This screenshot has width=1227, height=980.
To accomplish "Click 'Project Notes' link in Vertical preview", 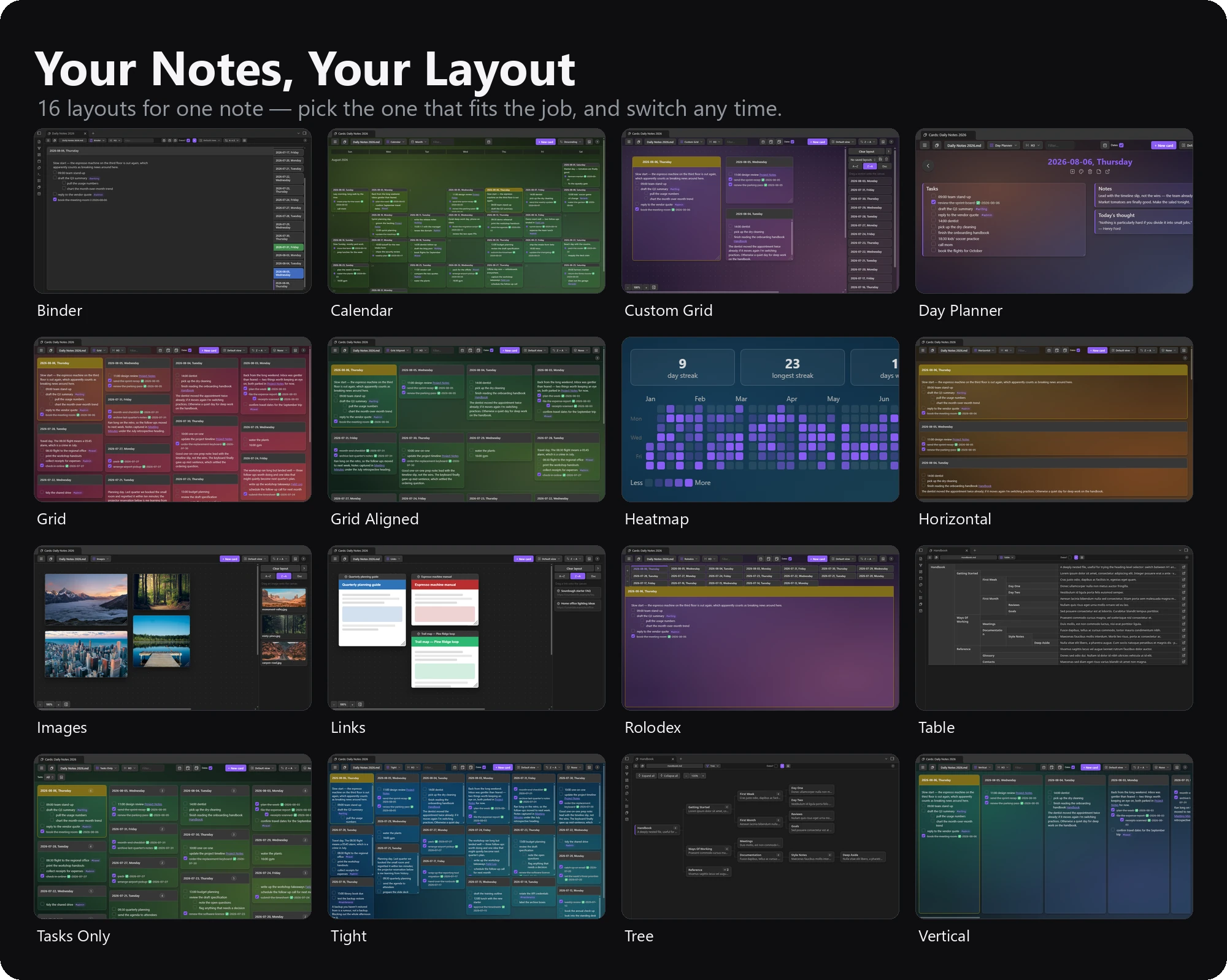I will 1024,793.
